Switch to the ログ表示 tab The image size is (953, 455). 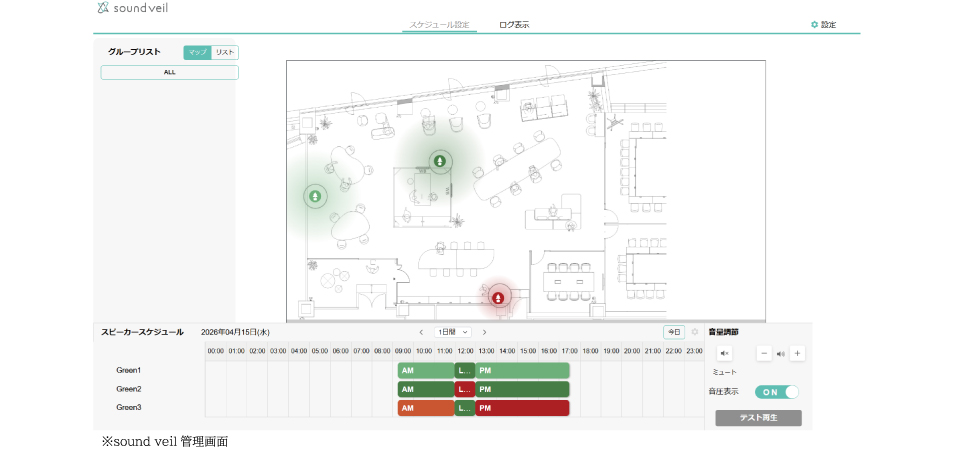tap(514, 25)
